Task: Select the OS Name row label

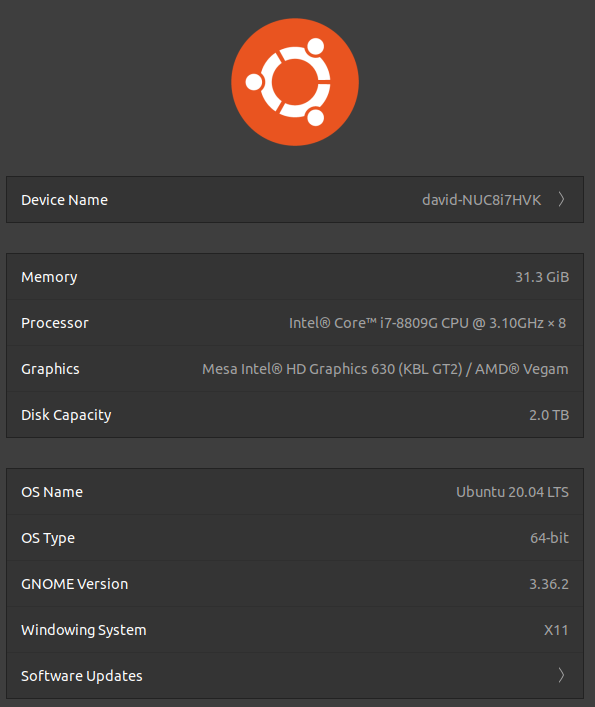Action: click(x=52, y=492)
